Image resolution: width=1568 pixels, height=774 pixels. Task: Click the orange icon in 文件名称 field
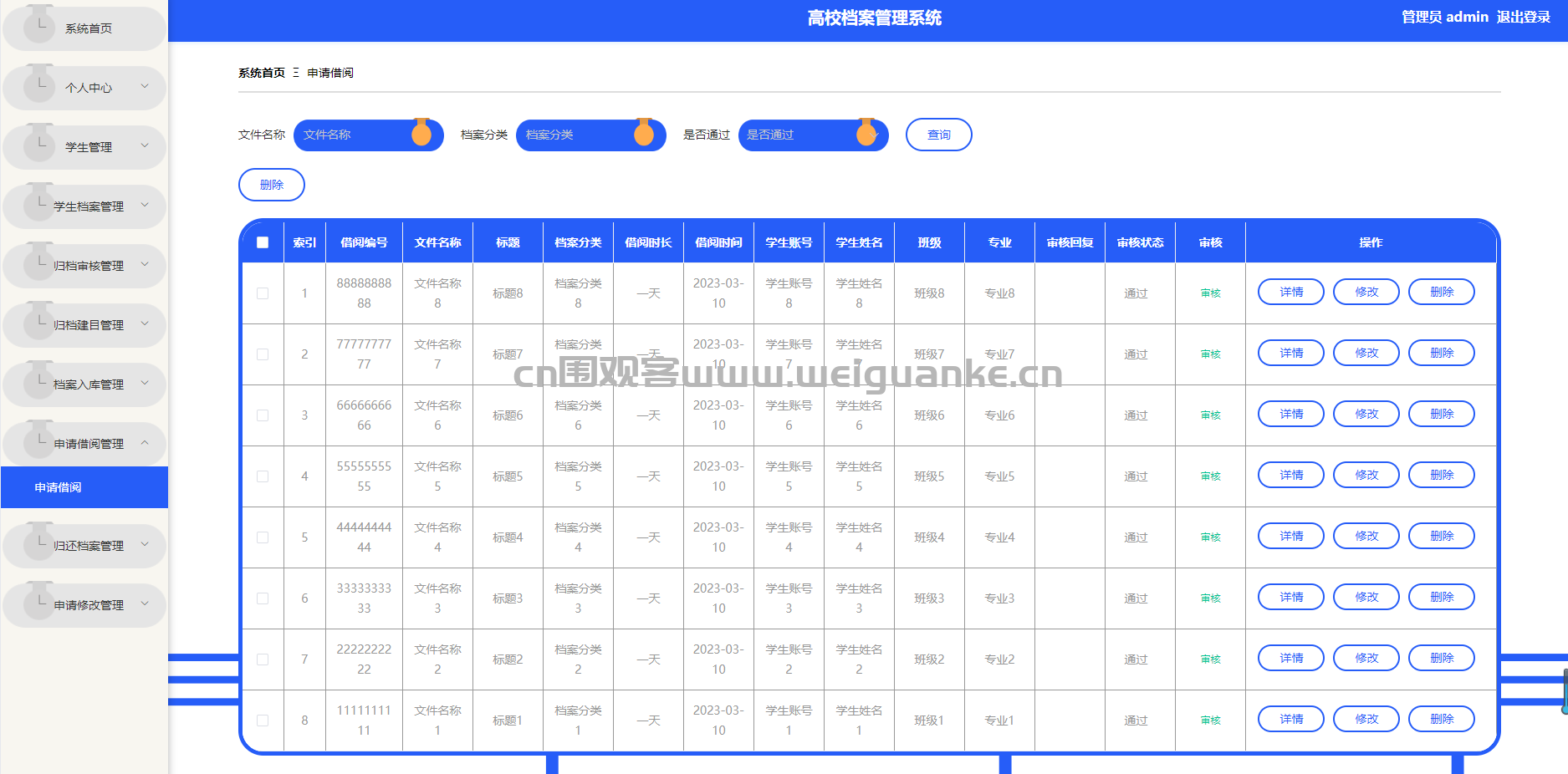pos(421,133)
